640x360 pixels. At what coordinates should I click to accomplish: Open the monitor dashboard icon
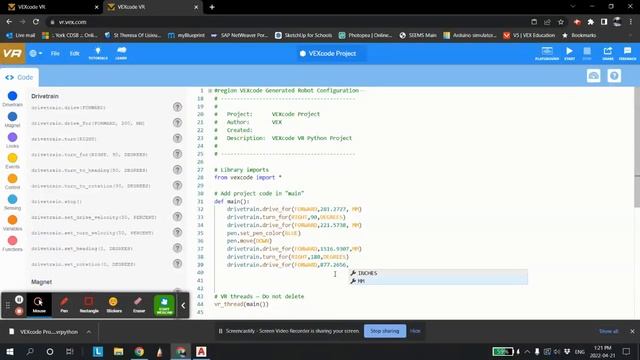point(593,76)
